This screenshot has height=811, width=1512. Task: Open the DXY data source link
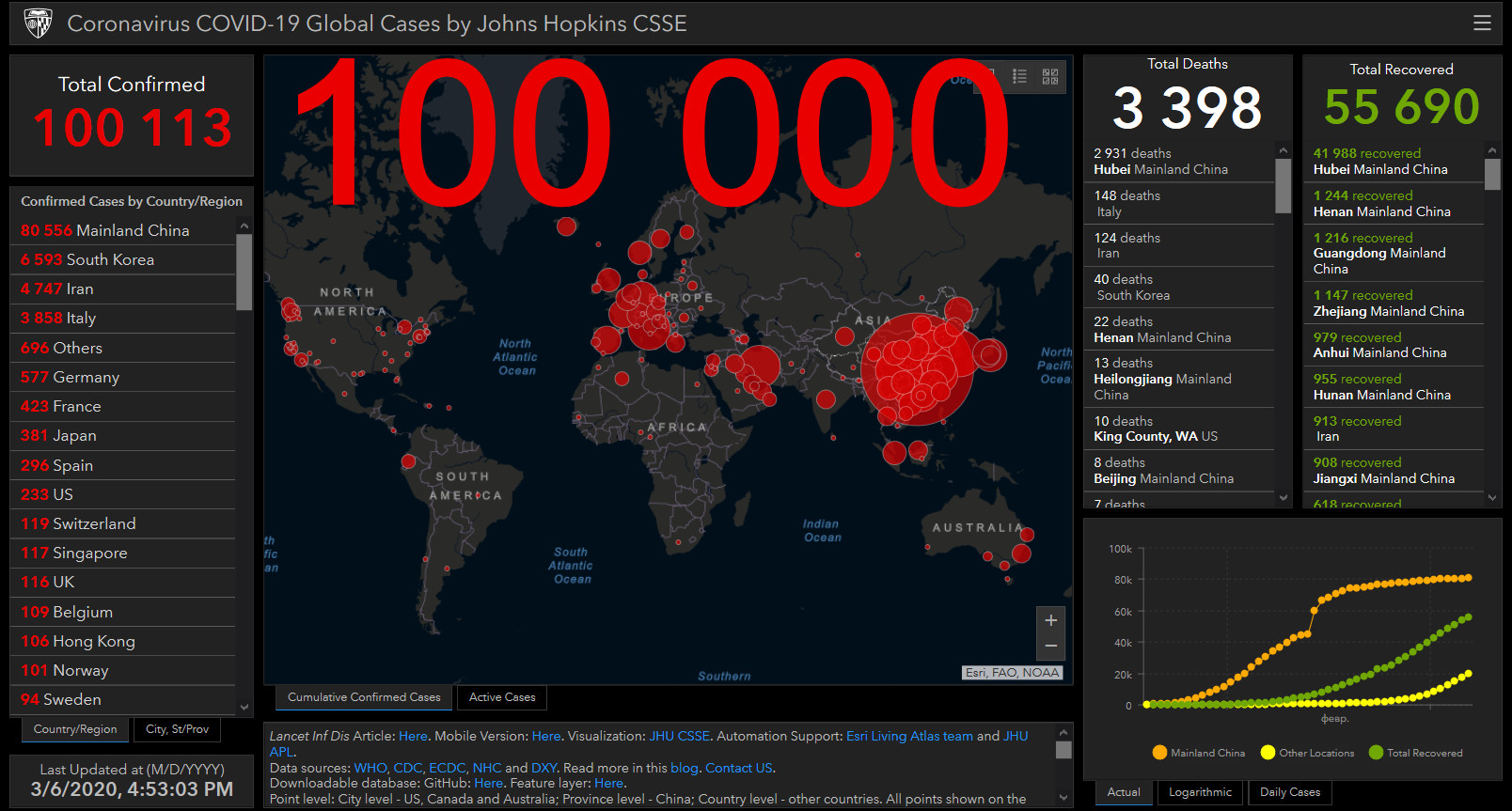click(543, 769)
